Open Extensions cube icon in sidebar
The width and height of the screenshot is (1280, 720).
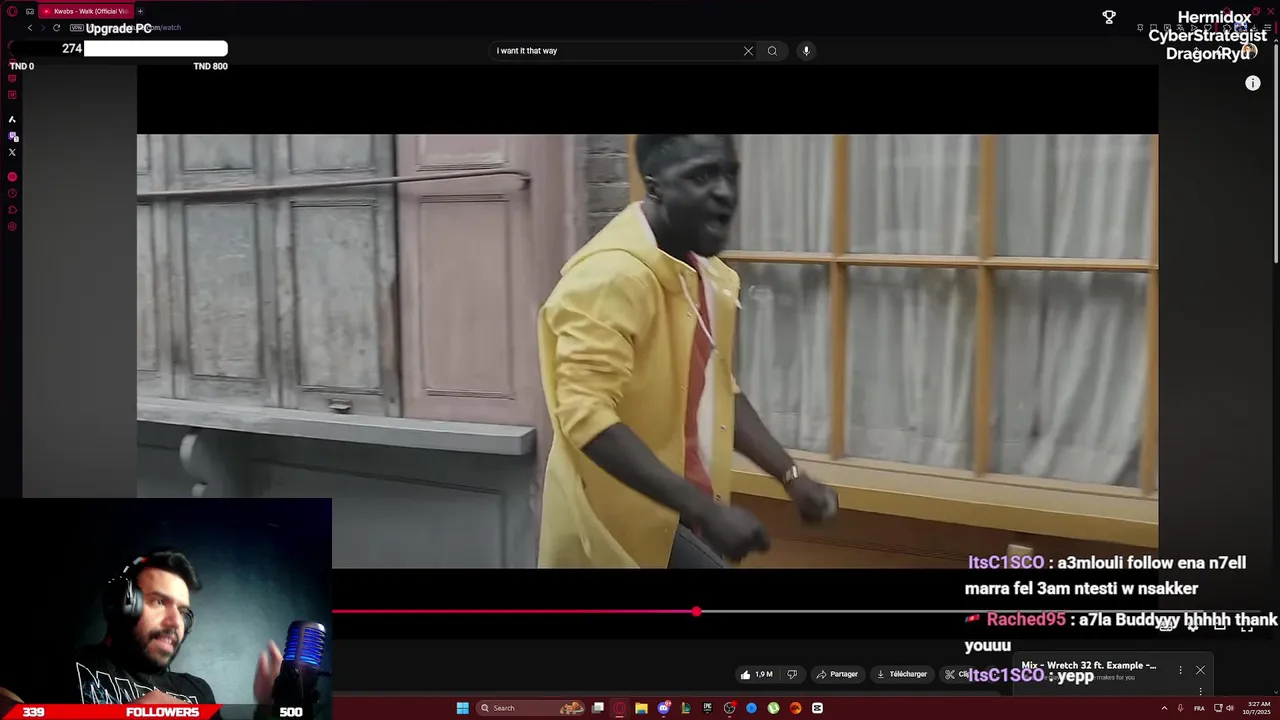tap(12, 210)
